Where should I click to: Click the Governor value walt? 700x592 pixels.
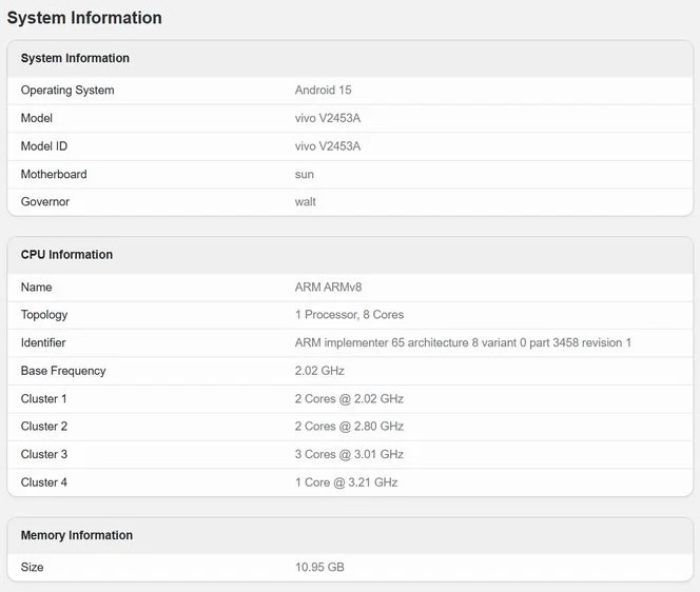(x=305, y=202)
